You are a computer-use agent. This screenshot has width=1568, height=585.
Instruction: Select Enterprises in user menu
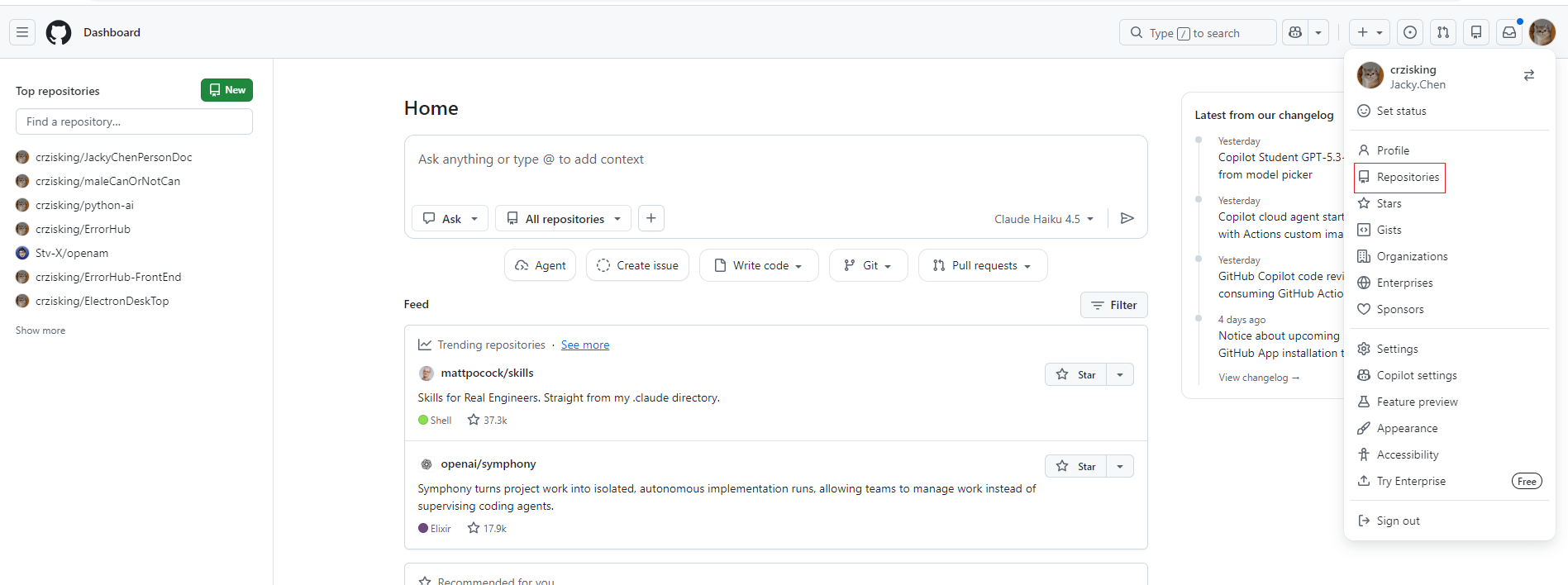point(1450,283)
